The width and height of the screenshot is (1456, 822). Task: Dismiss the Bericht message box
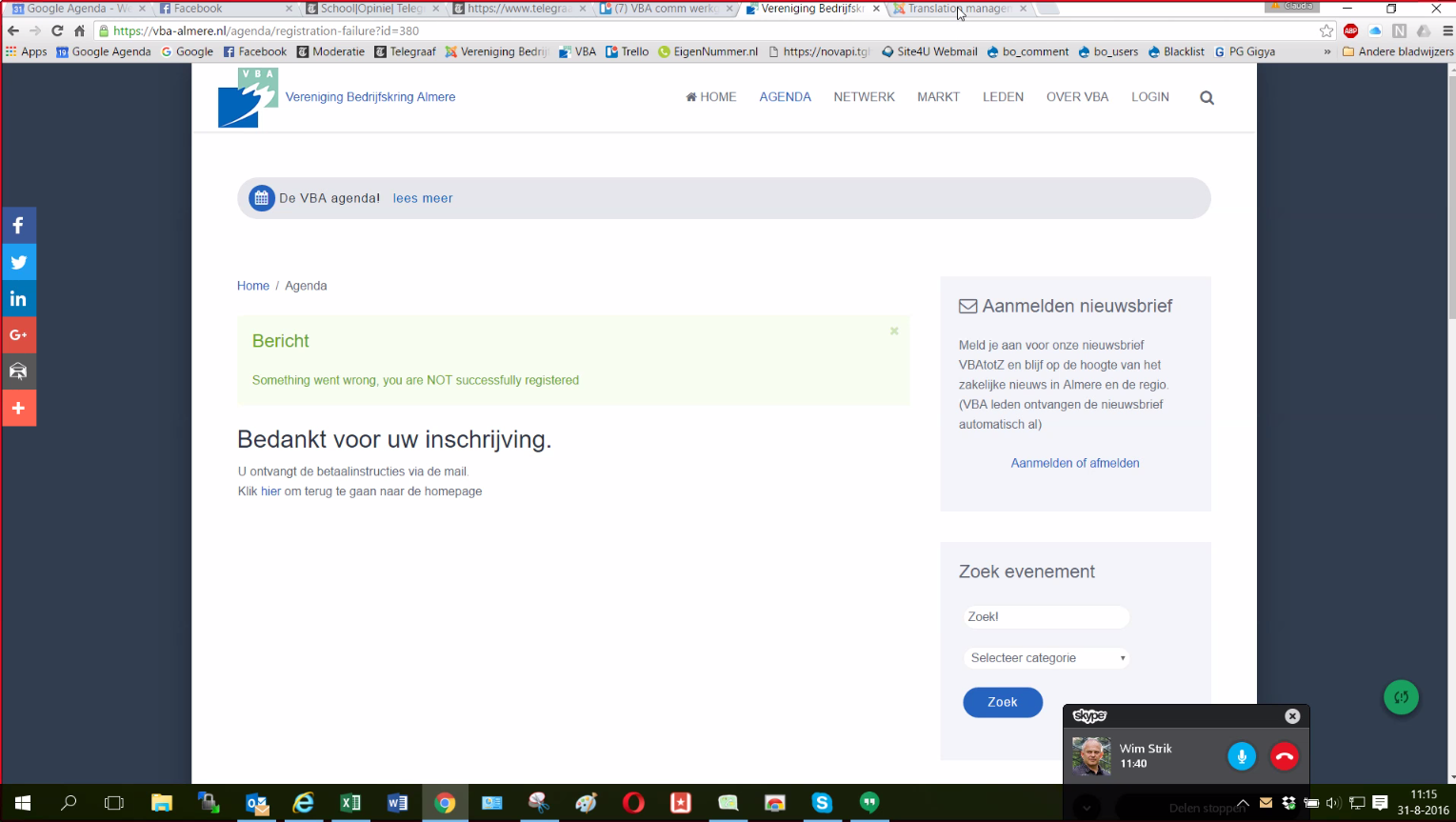click(x=894, y=331)
